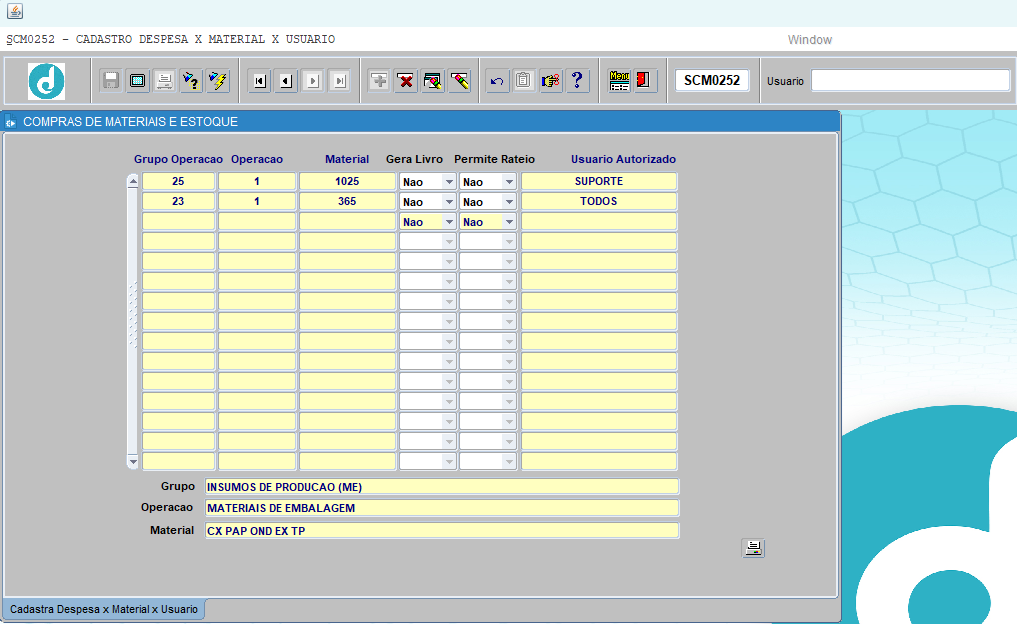Viewport: 1017px width, 624px height.
Task: Click the enter query icon in toolbar
Action: tap(190, 81)
